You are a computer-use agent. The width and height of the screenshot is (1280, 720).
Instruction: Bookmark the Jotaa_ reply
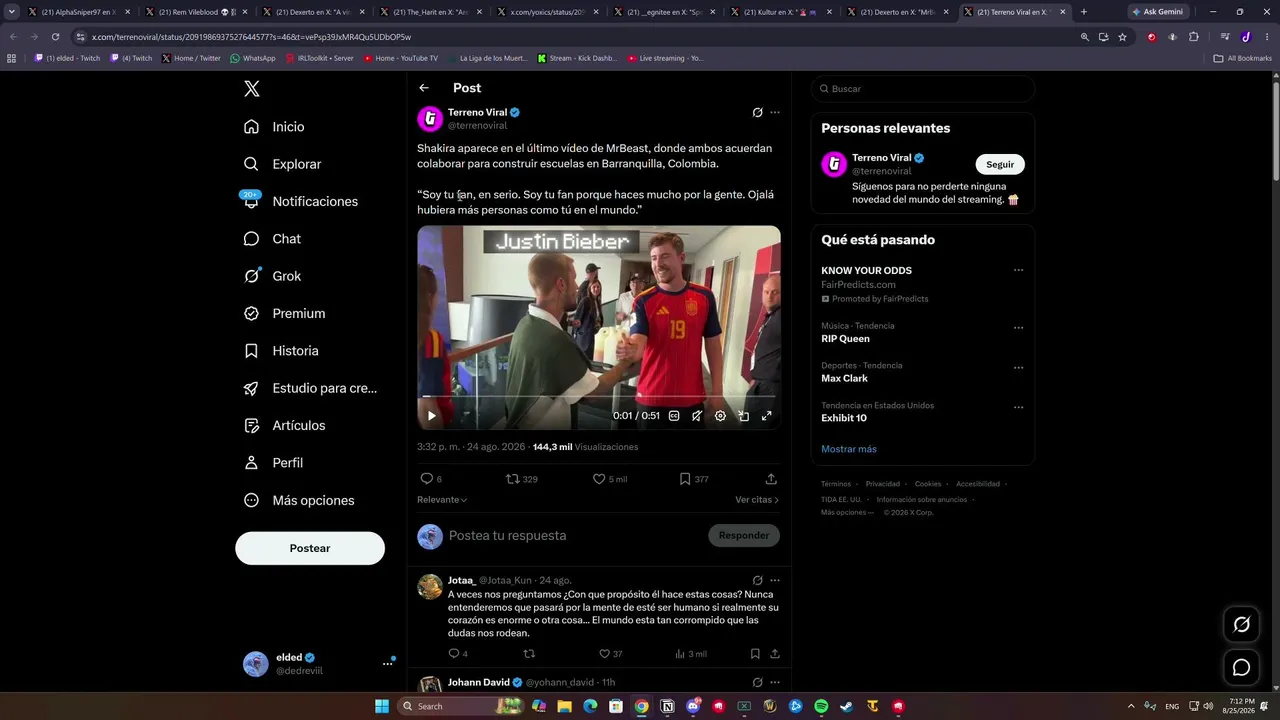click(755, 654)
